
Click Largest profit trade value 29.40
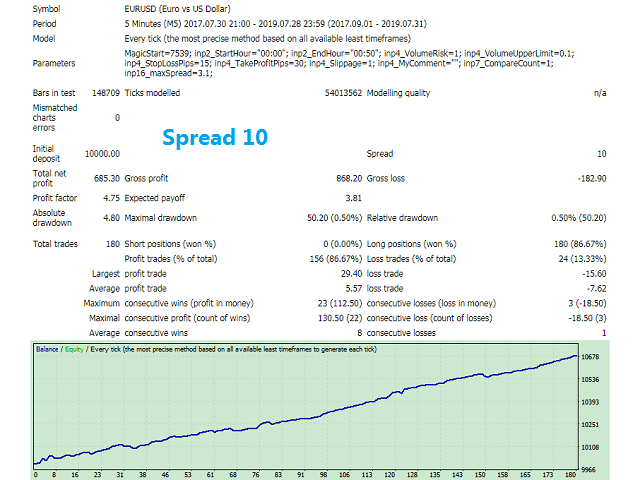pyautogui.click(x=351, y=274)
